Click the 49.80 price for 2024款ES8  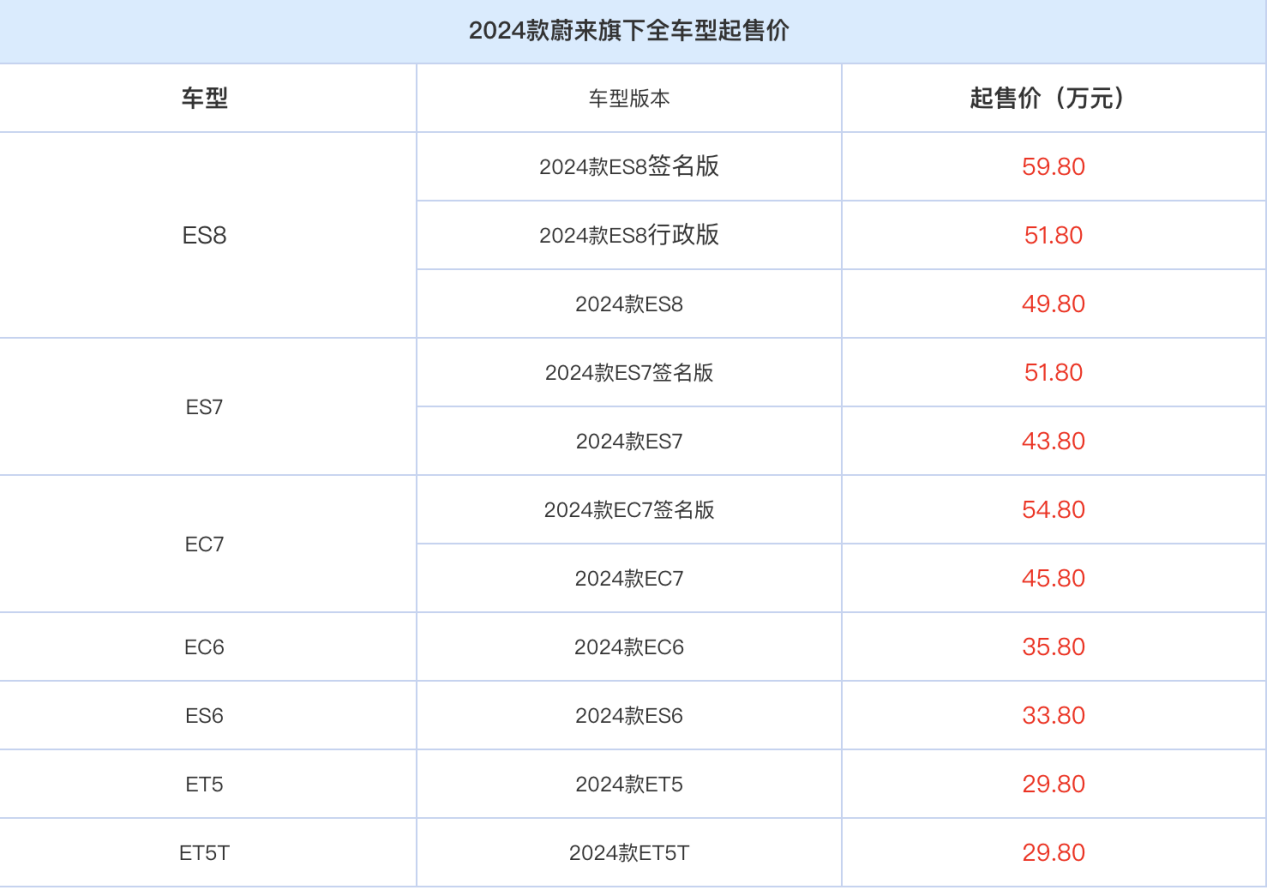point(1052,303)
